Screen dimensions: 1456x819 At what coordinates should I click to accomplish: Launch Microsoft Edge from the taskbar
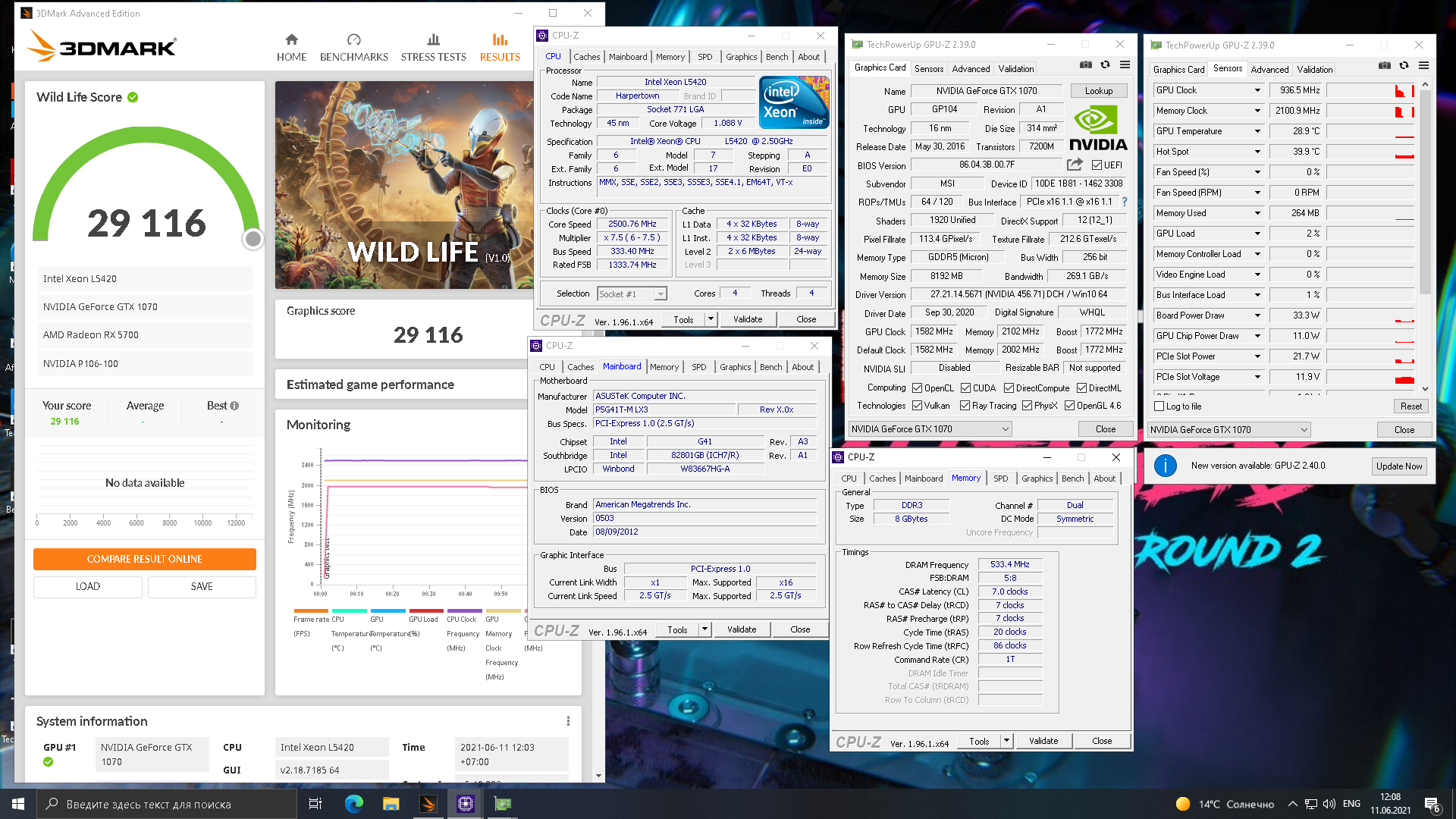pos(353,804)
